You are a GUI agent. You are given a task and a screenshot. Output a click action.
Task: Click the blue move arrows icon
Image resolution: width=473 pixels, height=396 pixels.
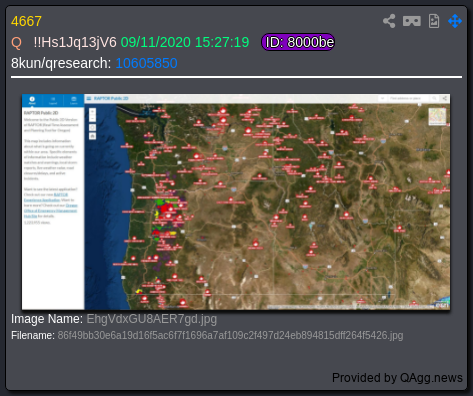tap(455, 21)
